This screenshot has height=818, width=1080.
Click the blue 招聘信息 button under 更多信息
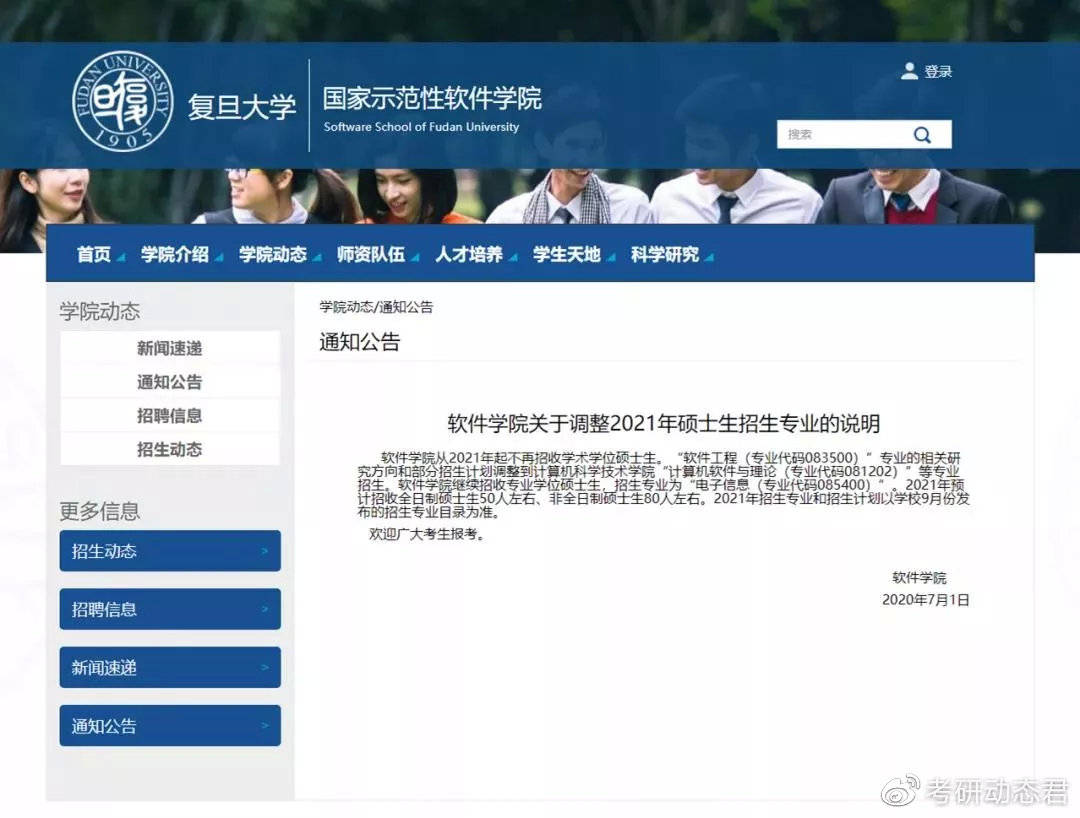point(169,609)
